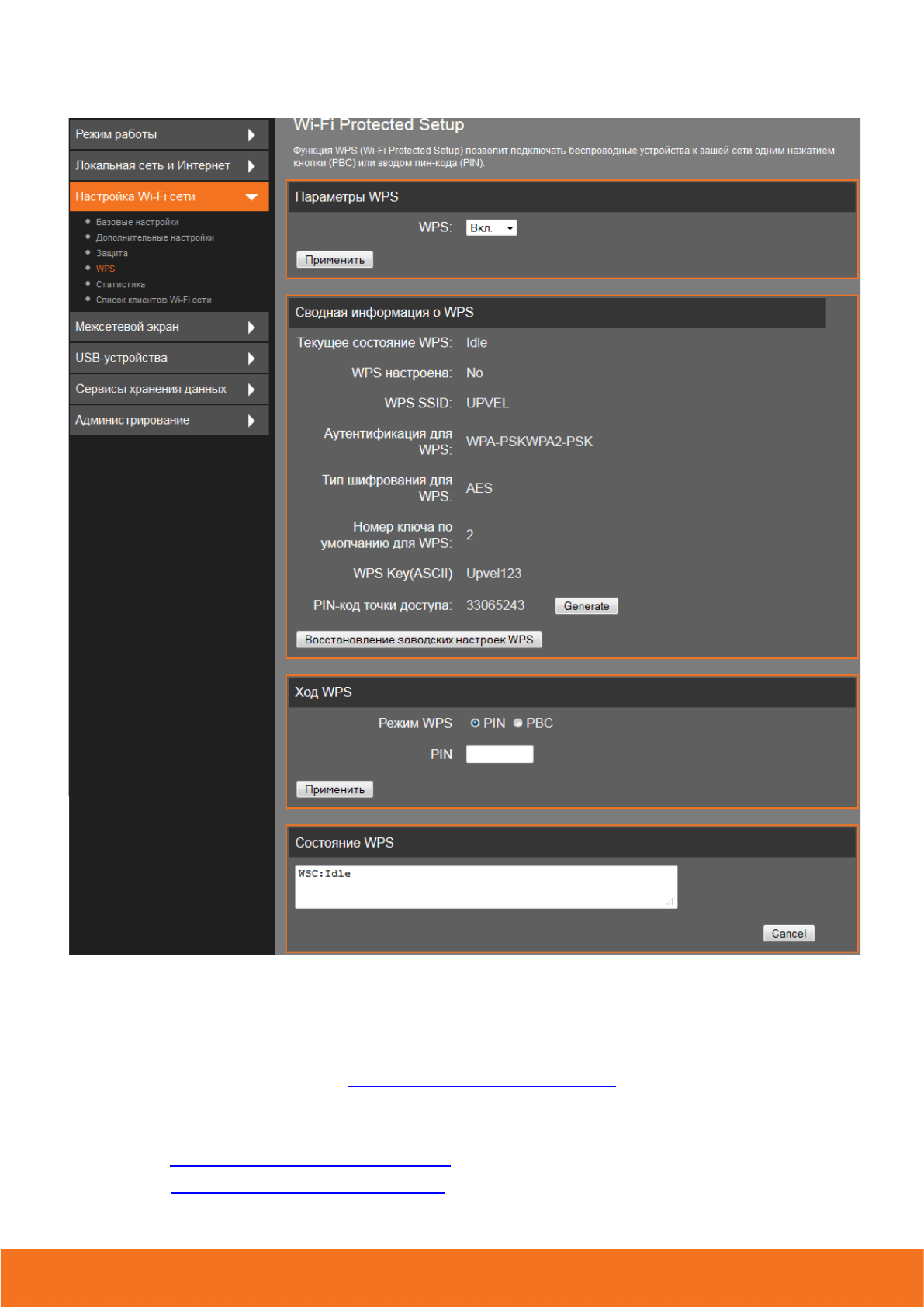Apply WPS parameters with Применить button

pyautogui.click(x=334, y=260)
